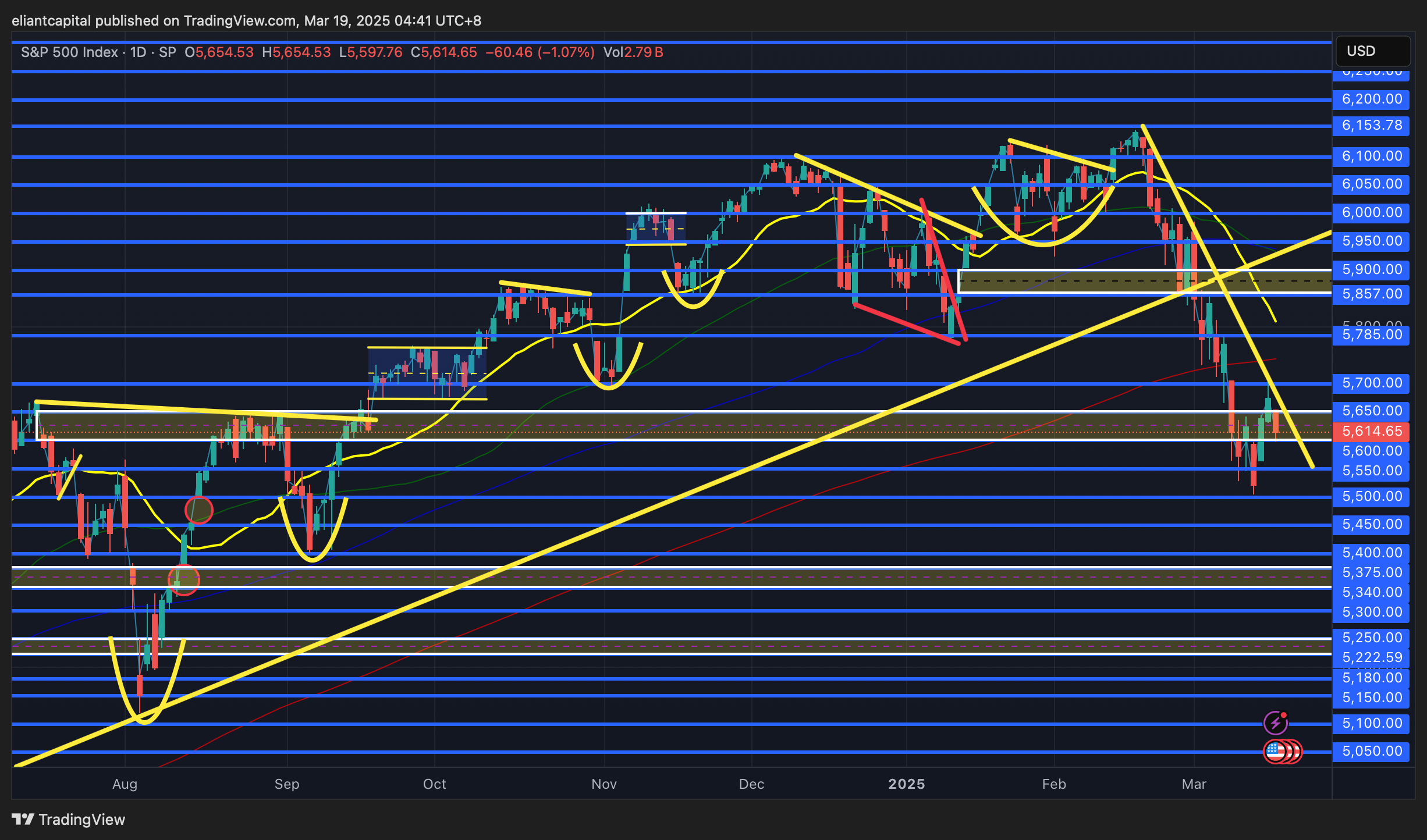Click the purple lightning bolt event icon

point(1275,723)
